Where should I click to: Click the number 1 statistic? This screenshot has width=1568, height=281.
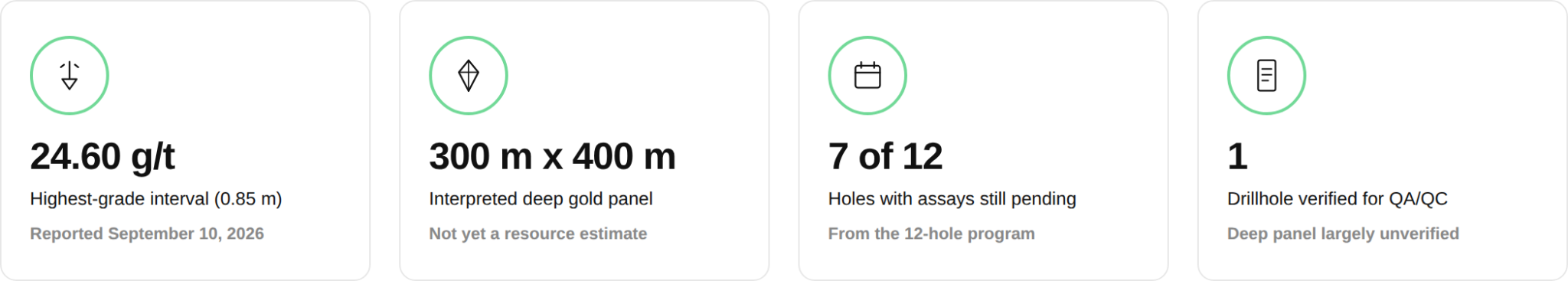click(1237, 157)
